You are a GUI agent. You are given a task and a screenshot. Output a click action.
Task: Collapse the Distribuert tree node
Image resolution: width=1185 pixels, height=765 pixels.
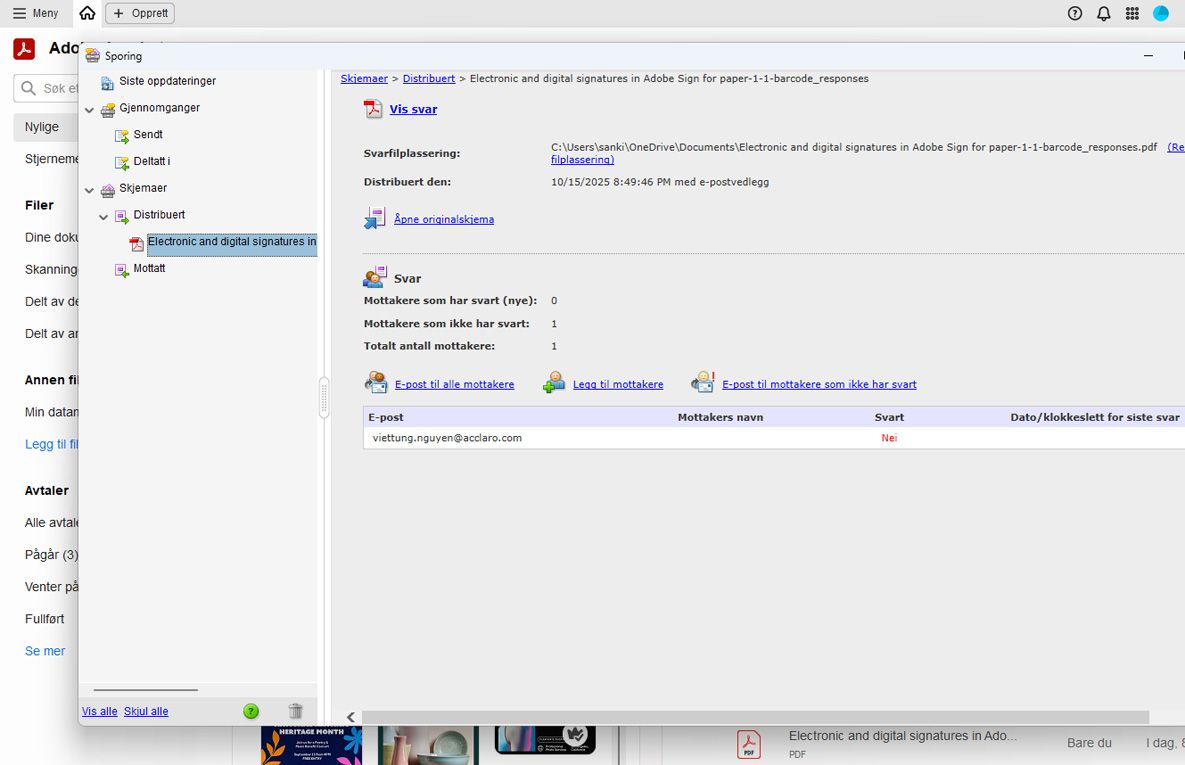[104, 217]
